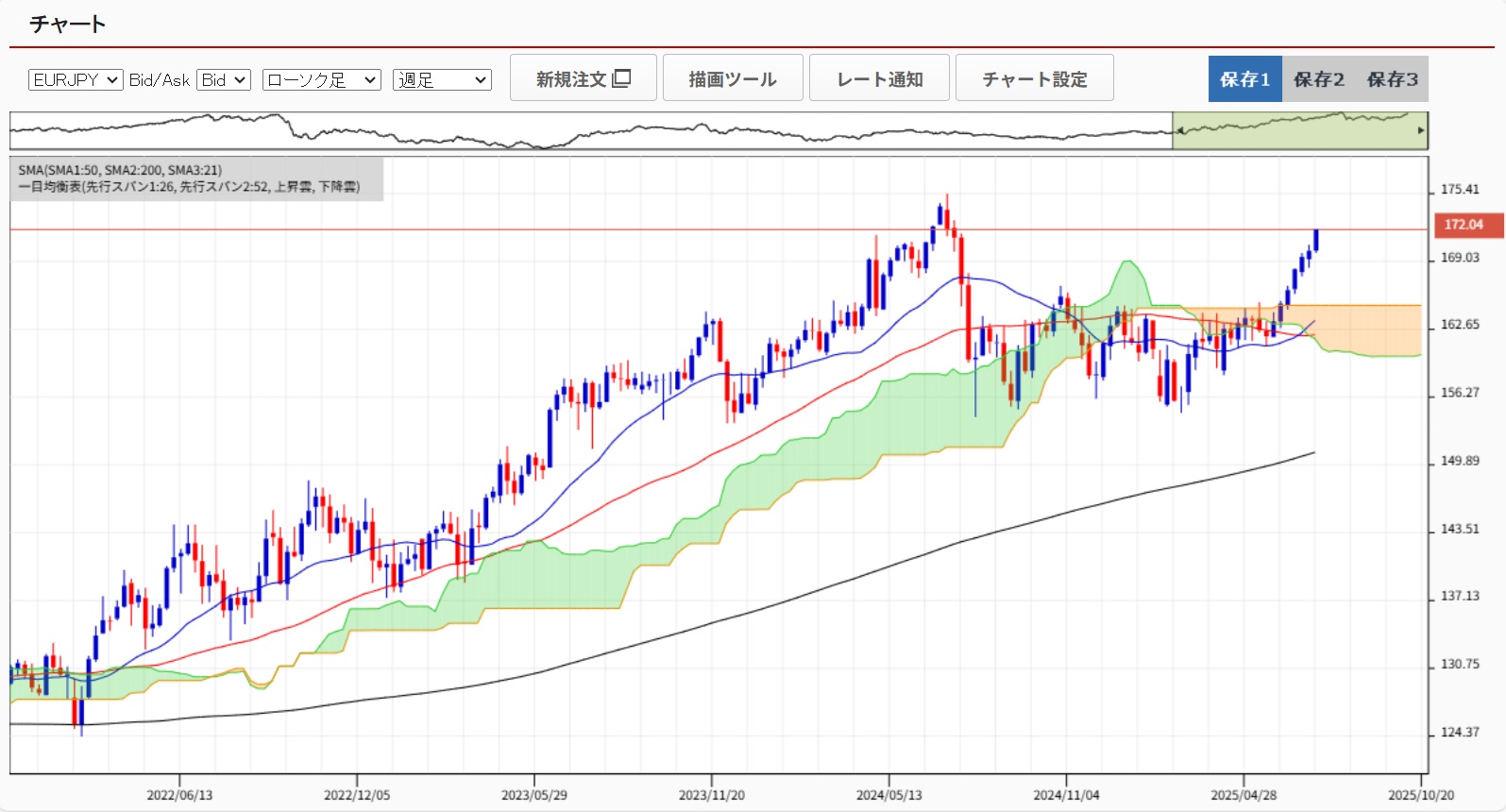Click the popup window icon on 新規注文
The image size is (1506, 812).
621,78
